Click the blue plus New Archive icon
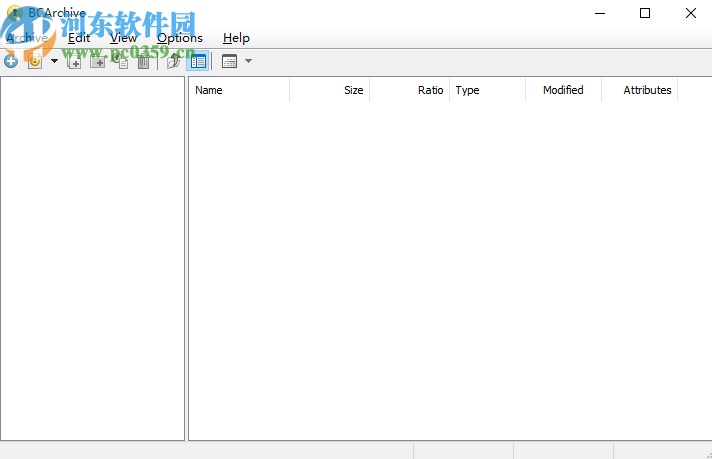Image resolution: width=712 pixels, height=459 pixels. (11, 61)
